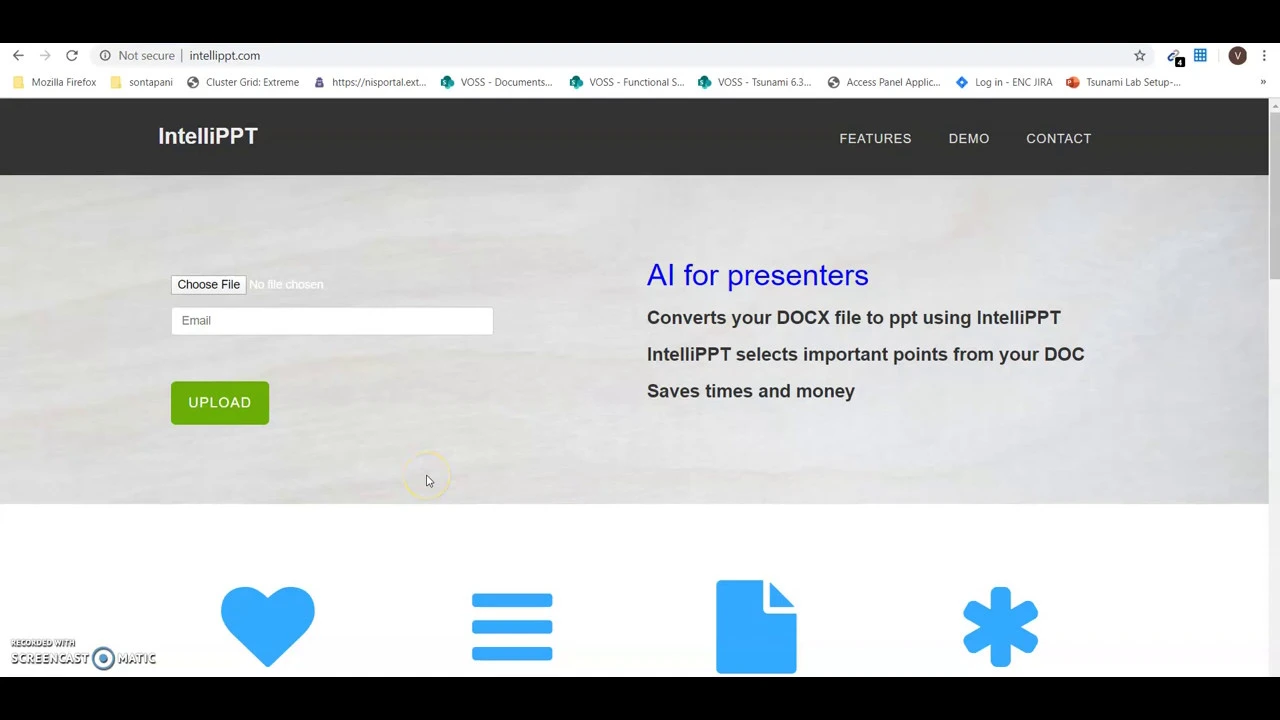Open Mozilla Firefox bookmark folder

55,82
